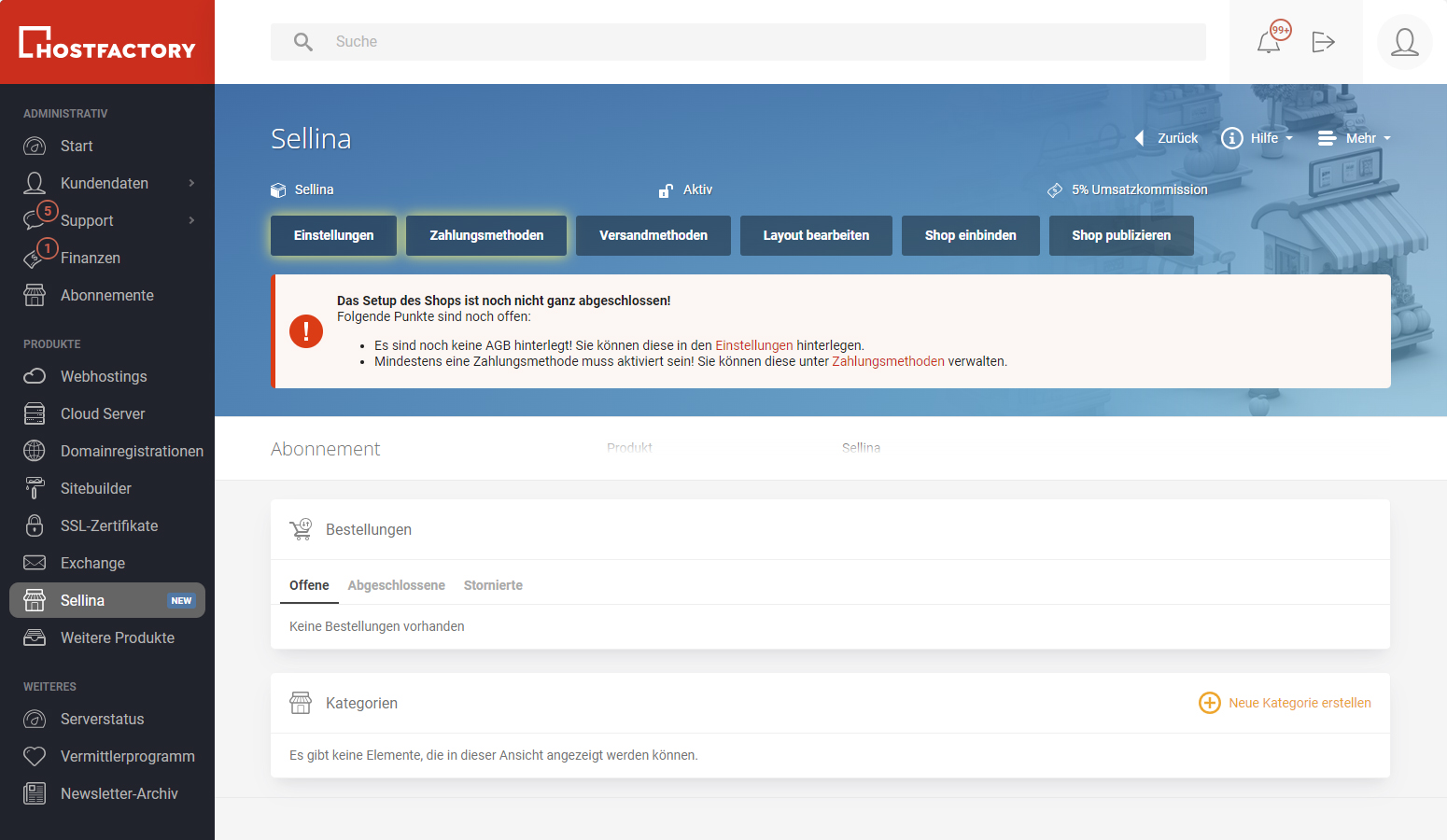
Task: Open the Hilfe dropdown arrow
Action: point(1289,138)
